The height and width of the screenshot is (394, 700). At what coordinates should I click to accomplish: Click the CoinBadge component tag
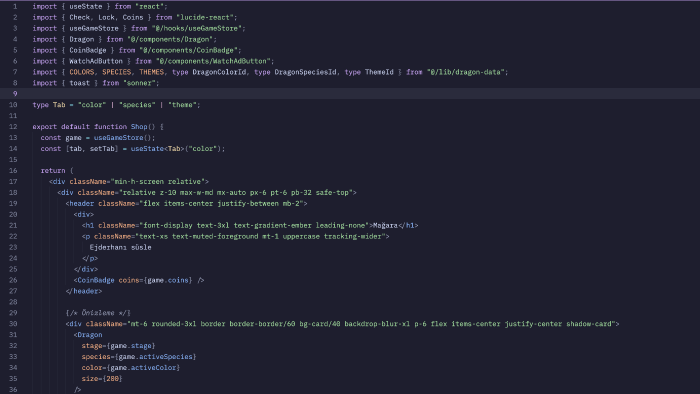pos(96,280)
